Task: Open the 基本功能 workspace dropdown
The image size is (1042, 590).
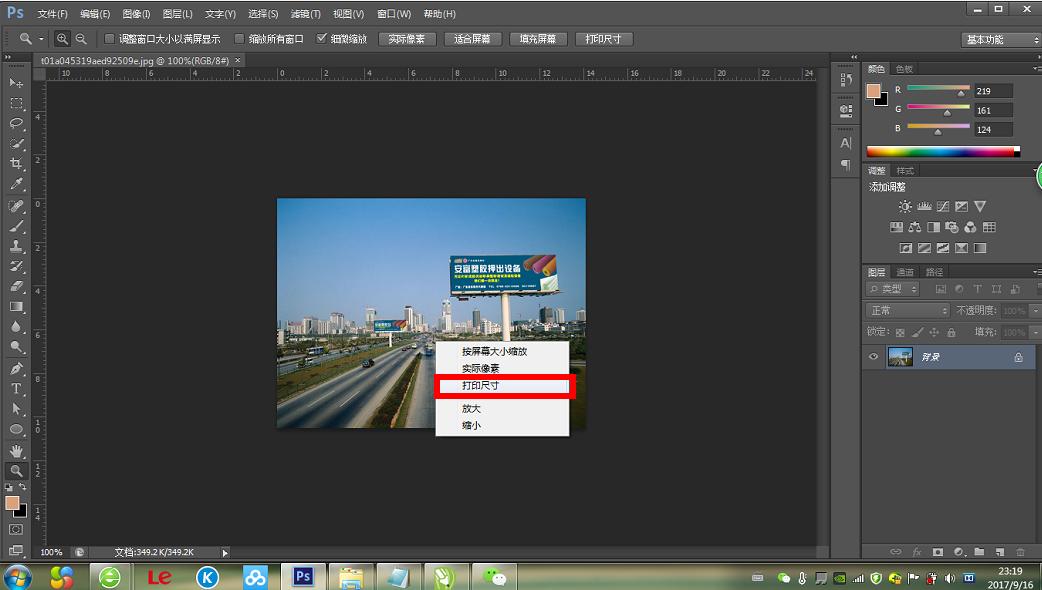Action: 1001,39
